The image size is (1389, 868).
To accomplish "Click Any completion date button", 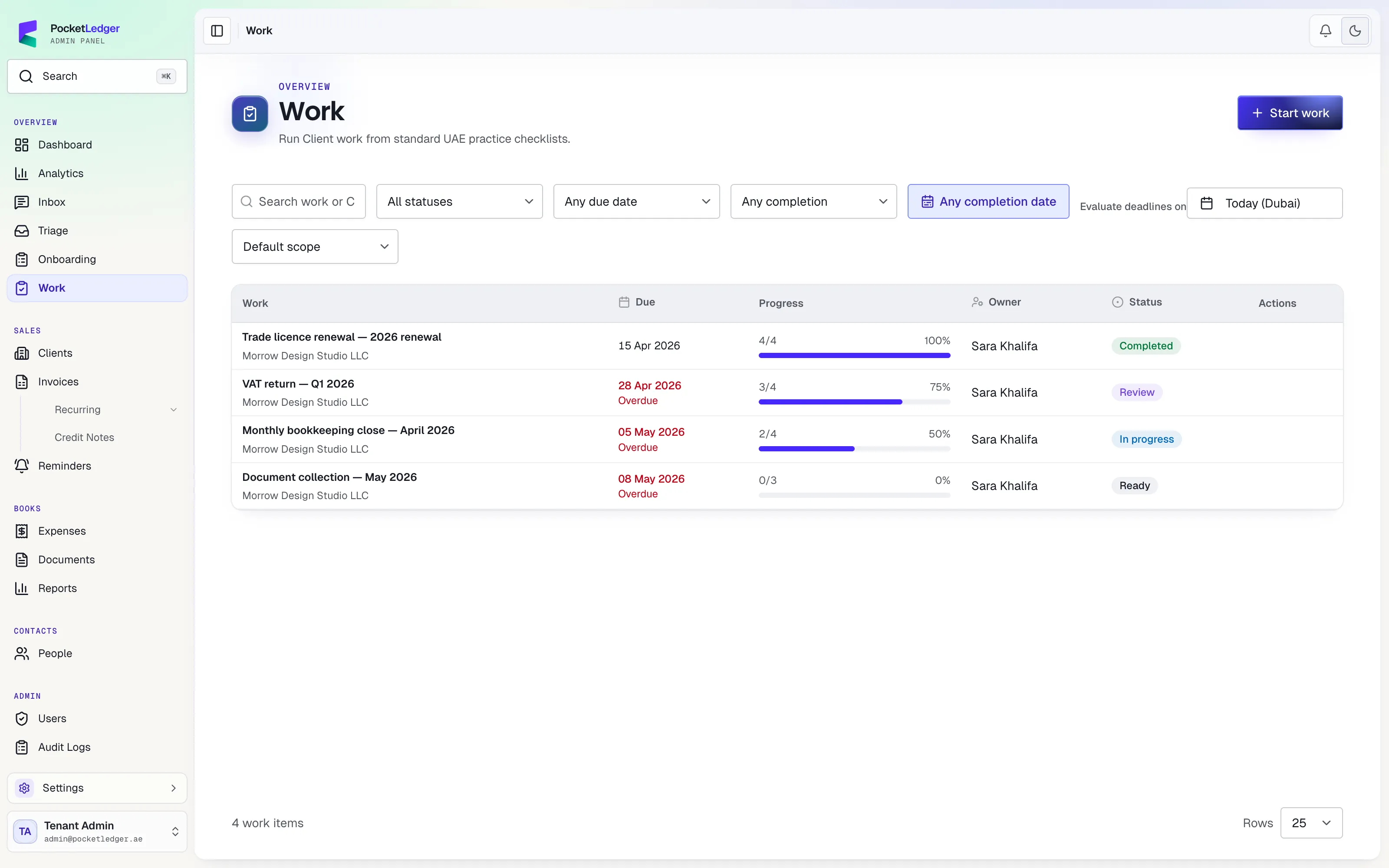I will [x=988, y=201].
